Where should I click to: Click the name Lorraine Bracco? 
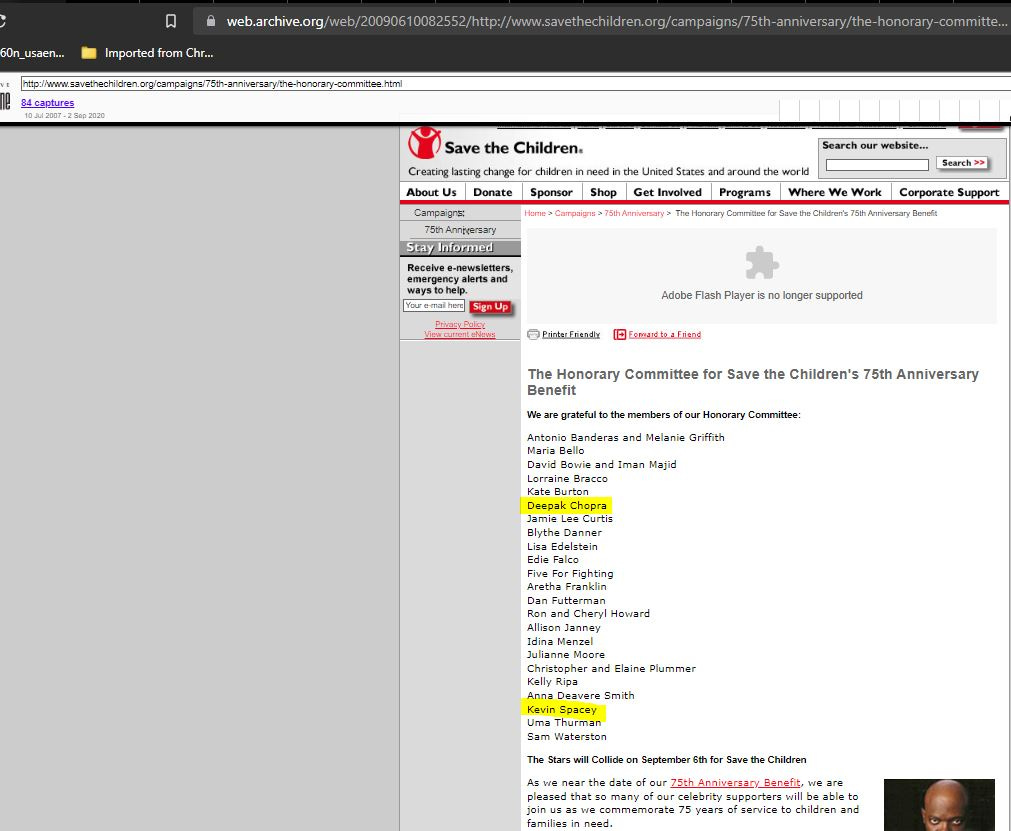click(567, 478)
